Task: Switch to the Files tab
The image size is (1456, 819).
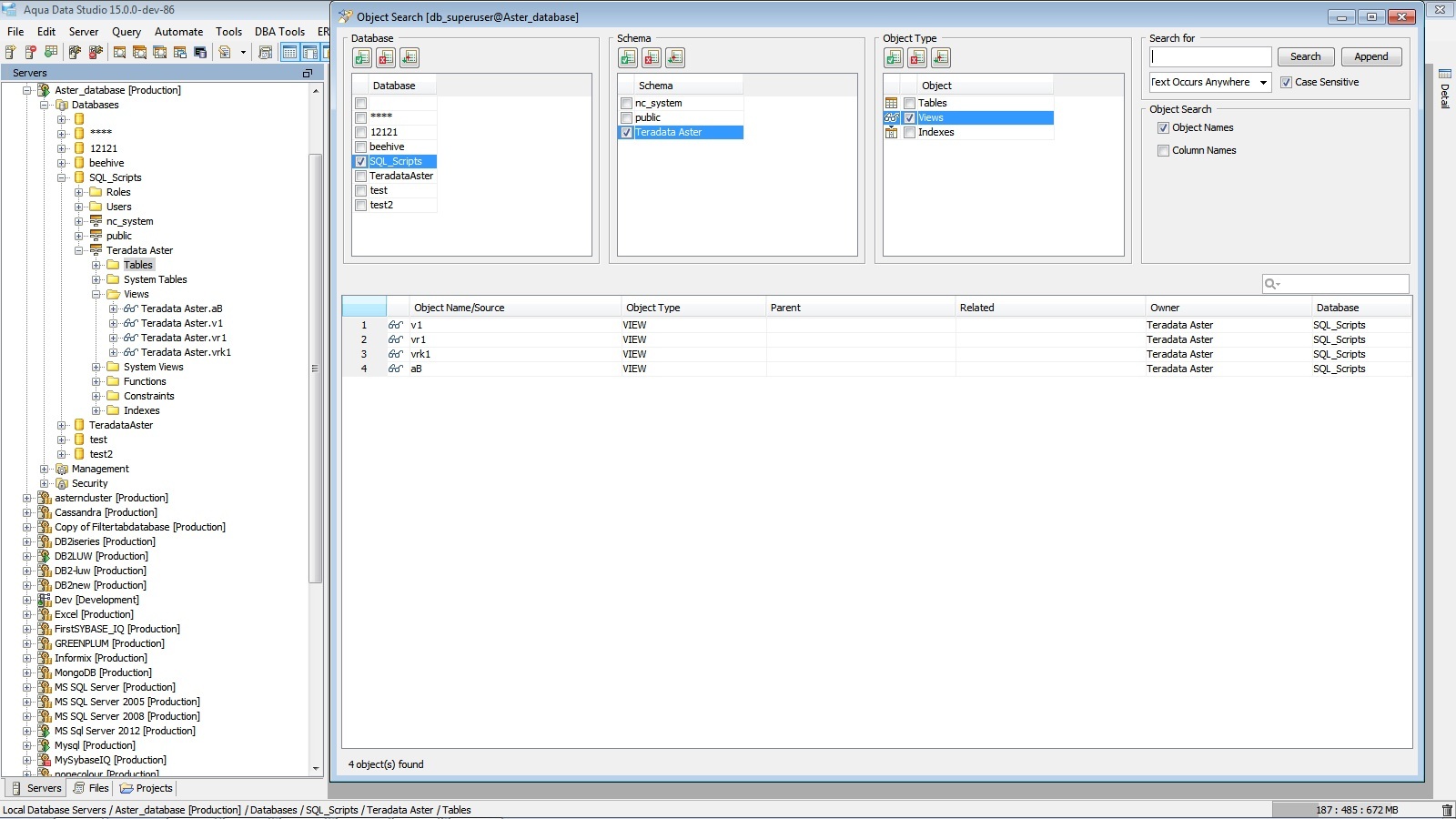Action: [91, 788]
